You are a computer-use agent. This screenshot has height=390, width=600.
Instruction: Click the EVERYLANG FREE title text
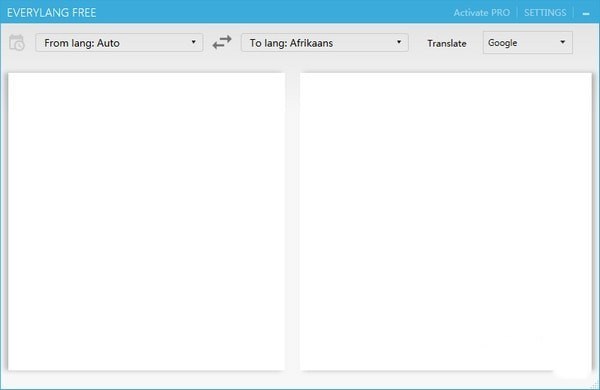51,13
